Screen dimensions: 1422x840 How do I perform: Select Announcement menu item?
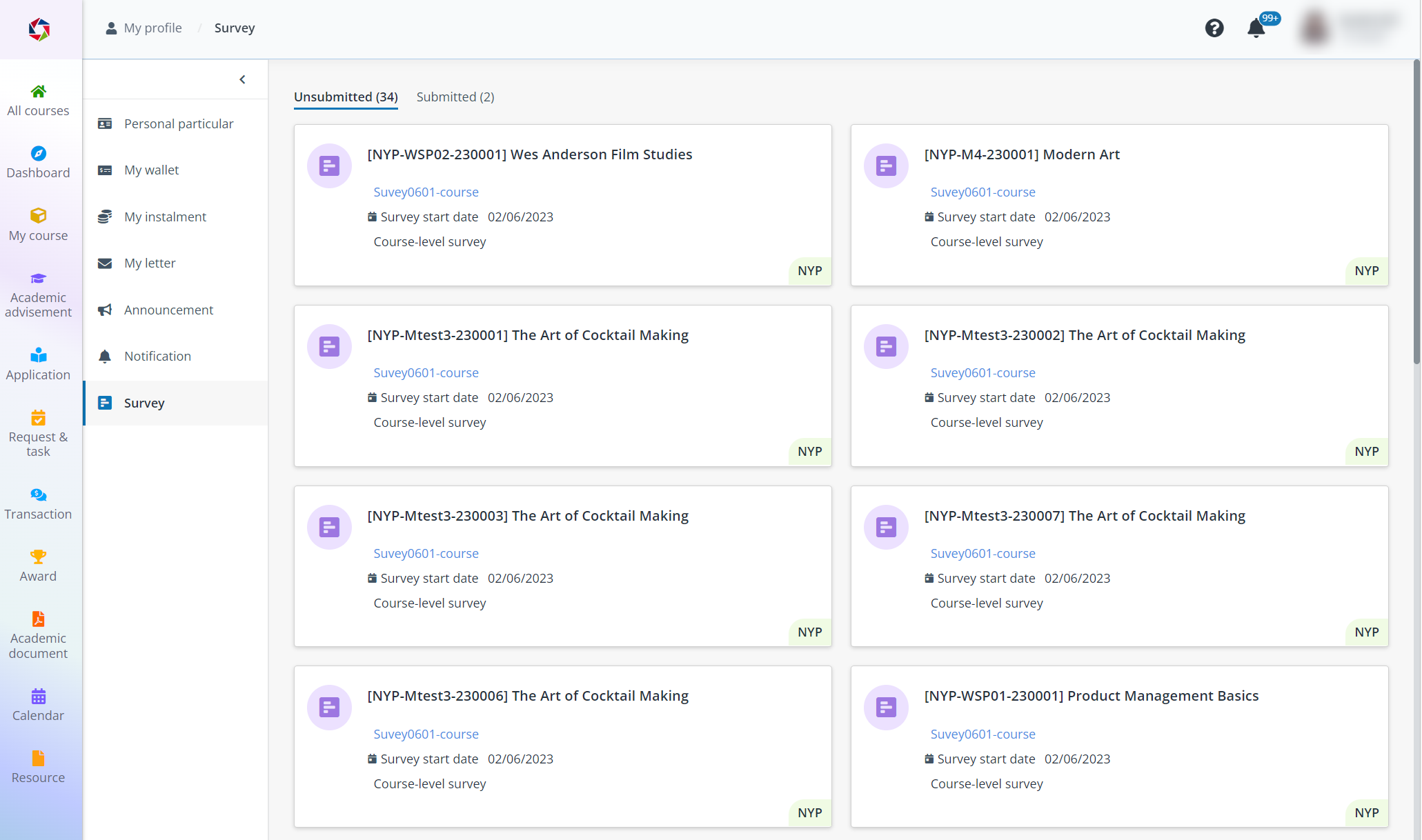point(175,310)
